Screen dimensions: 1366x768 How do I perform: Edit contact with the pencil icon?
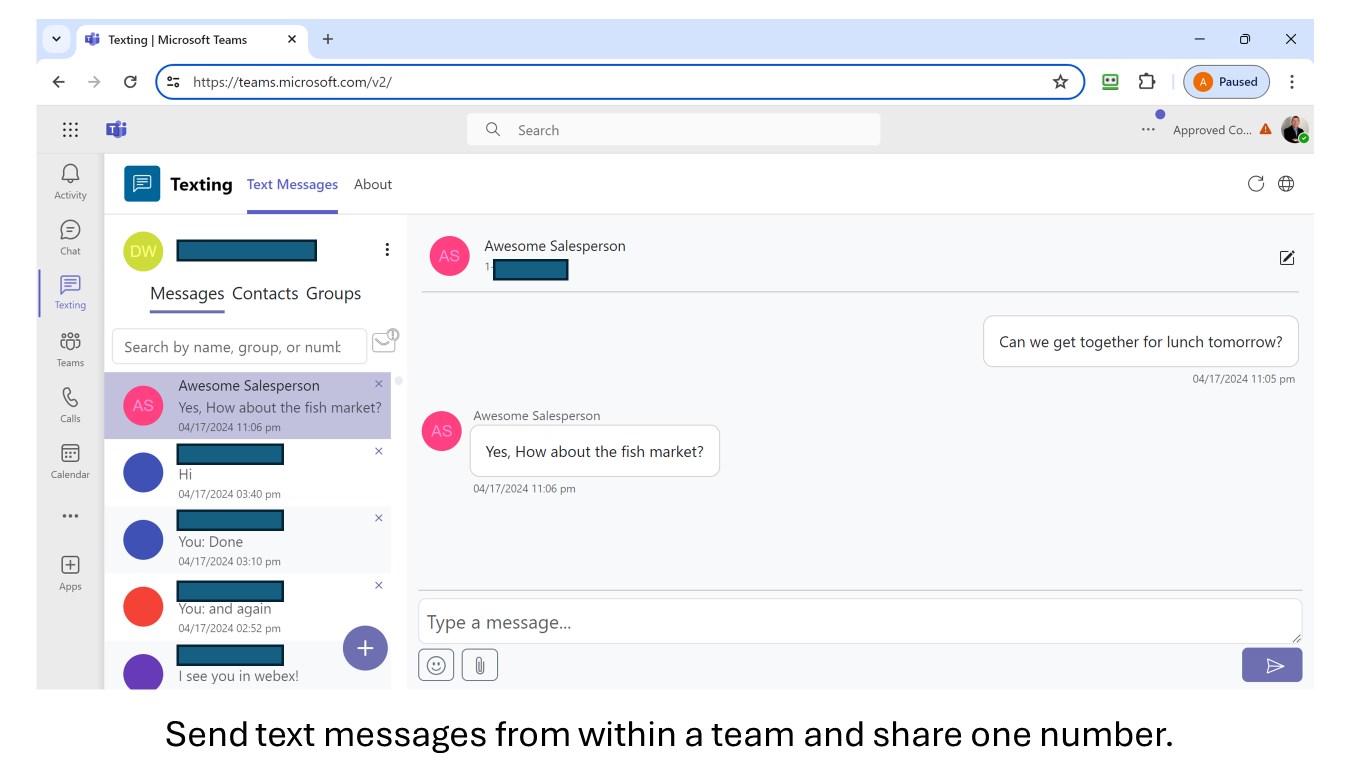(x=1287, y=258)
